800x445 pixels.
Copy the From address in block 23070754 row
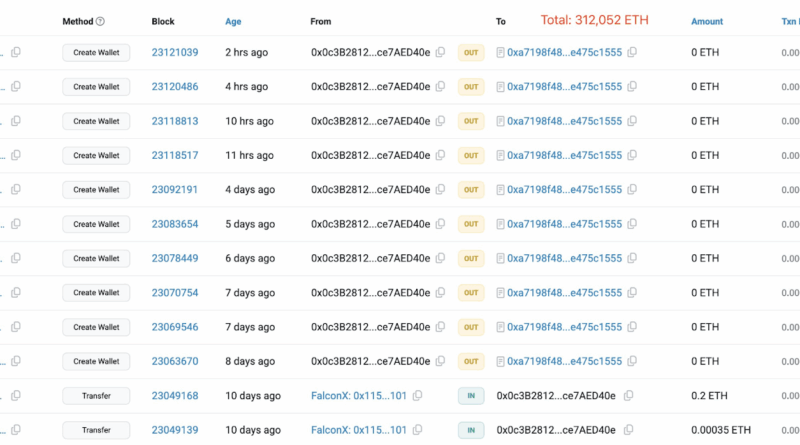(440, 292)
